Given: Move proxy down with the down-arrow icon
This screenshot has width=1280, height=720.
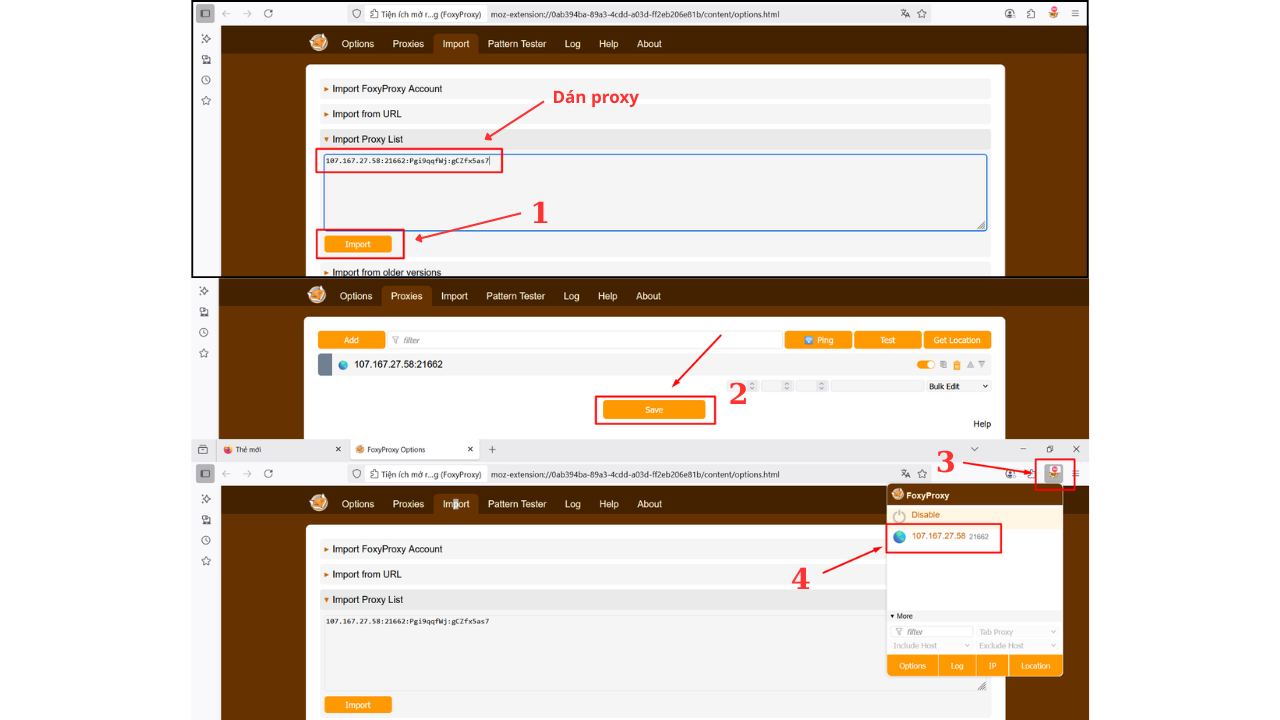Looking at the screenshot, I should 981,365.
